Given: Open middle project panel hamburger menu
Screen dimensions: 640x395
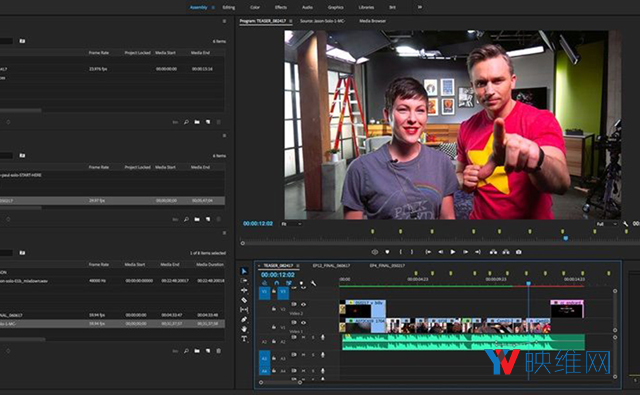Looking at the screenshot, I should (x=224, y=135).
